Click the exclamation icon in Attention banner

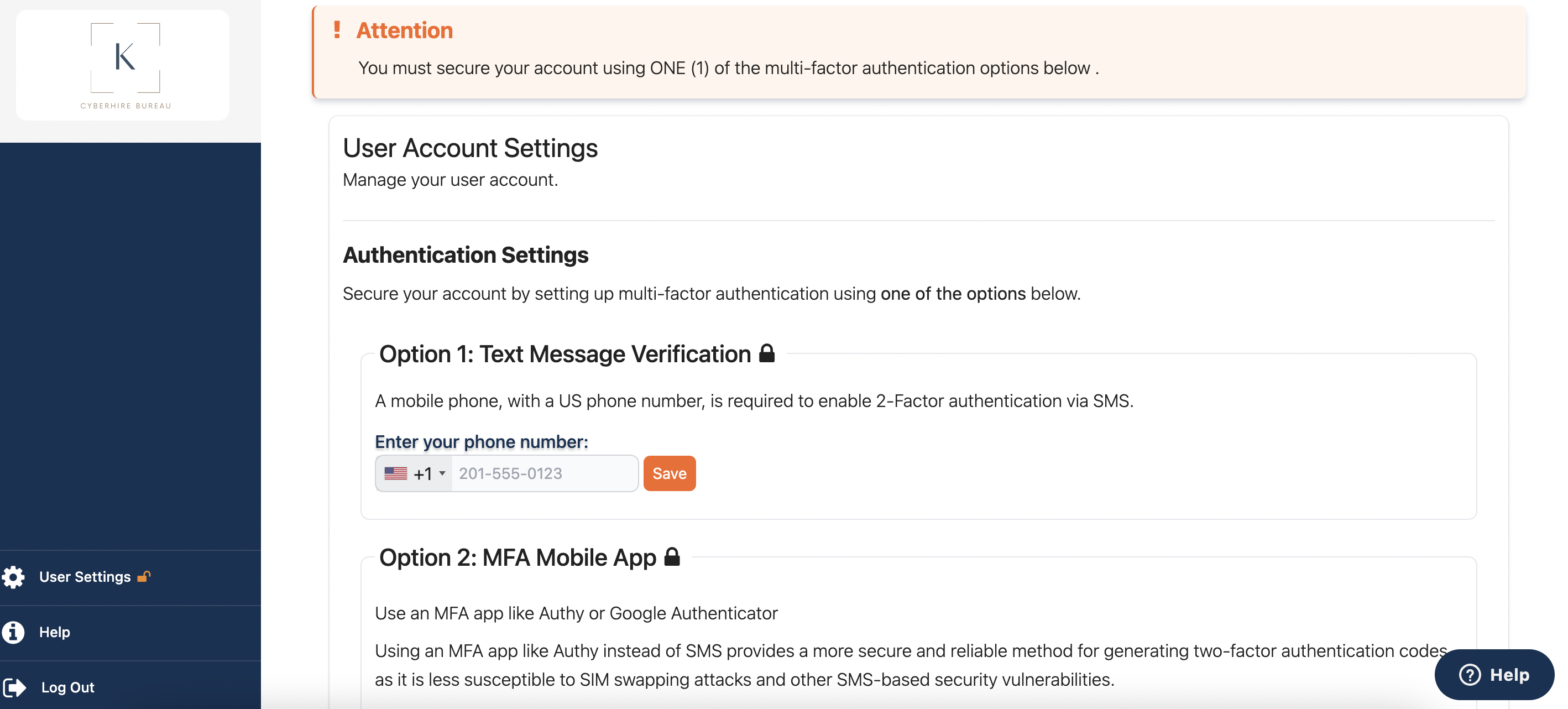337,30
